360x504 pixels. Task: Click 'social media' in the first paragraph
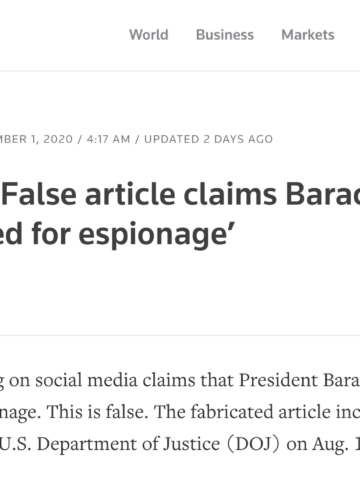(x=86, y=380)
